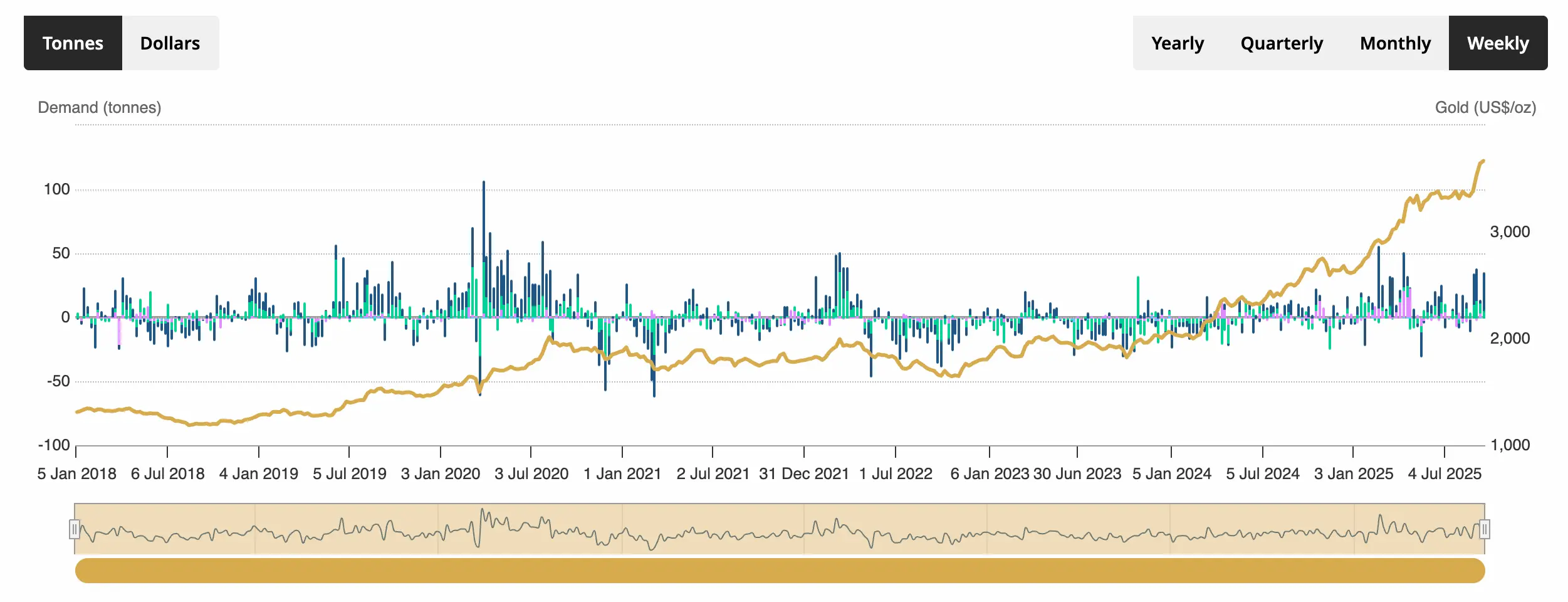Switch the chart to Tonnes

tap(73, 43)
